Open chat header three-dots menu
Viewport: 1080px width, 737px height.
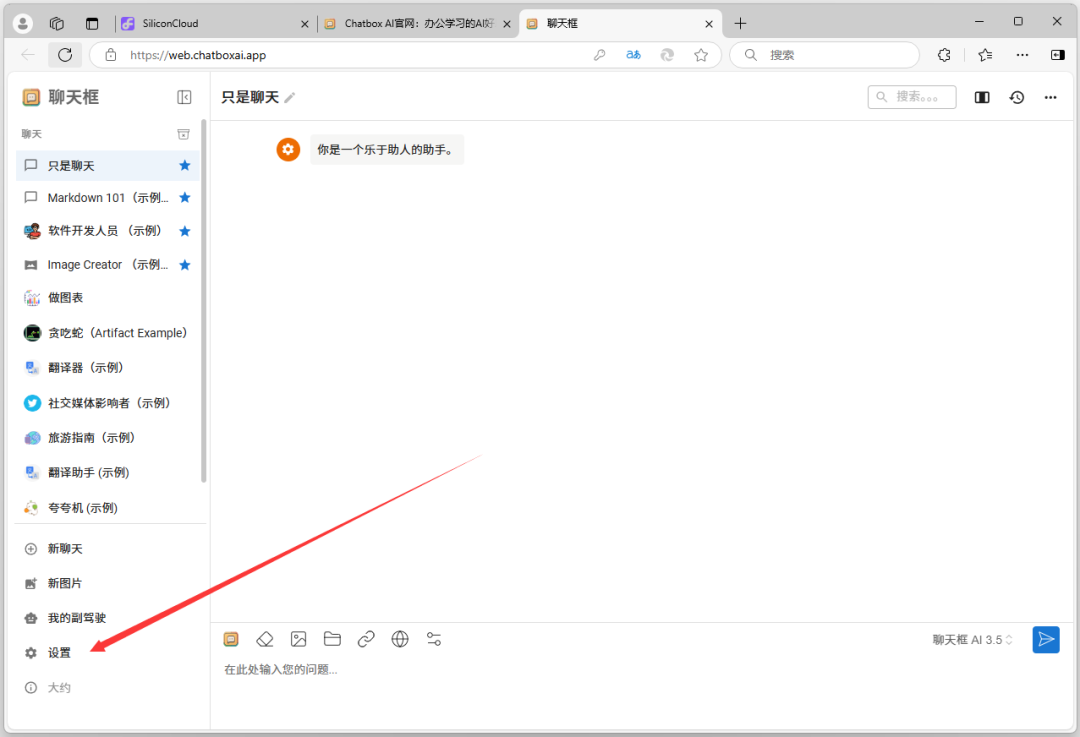pyautogui.click(x=1050, y=97)
